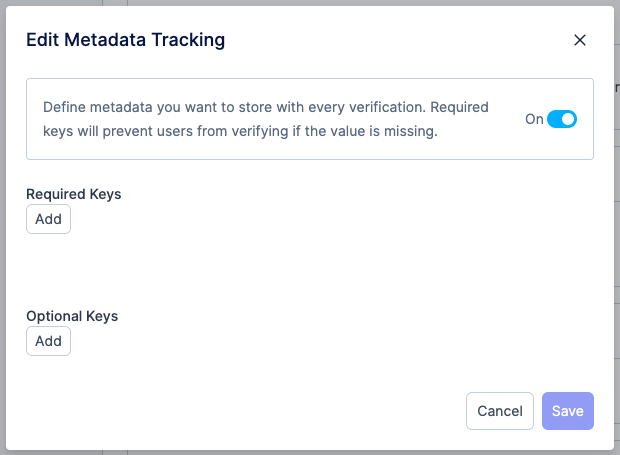
Task: Click the X icon in dialog header
Action: (579, 41)
